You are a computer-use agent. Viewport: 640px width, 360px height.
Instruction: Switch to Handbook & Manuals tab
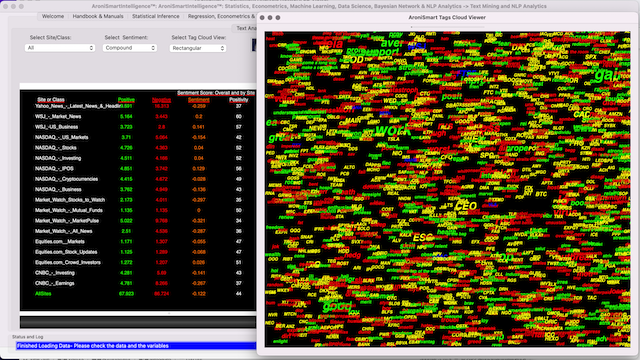click(x=98, y=16)
